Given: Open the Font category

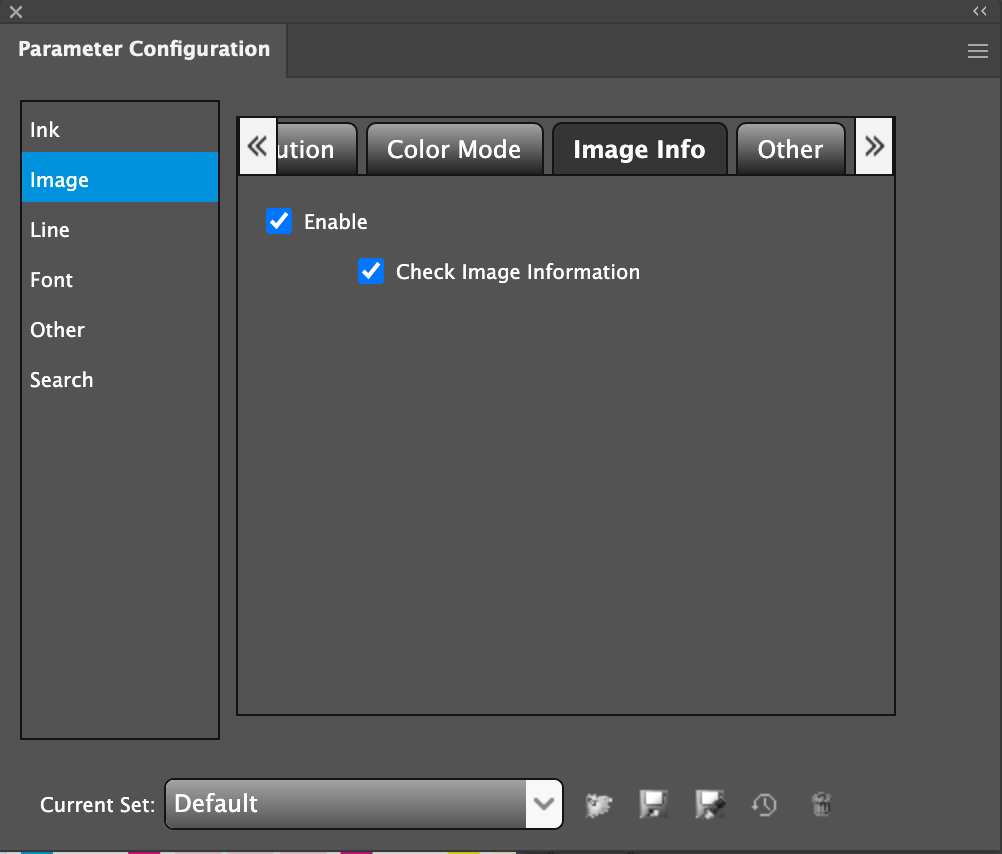Looking at the screenshot, I should (52, 280).
